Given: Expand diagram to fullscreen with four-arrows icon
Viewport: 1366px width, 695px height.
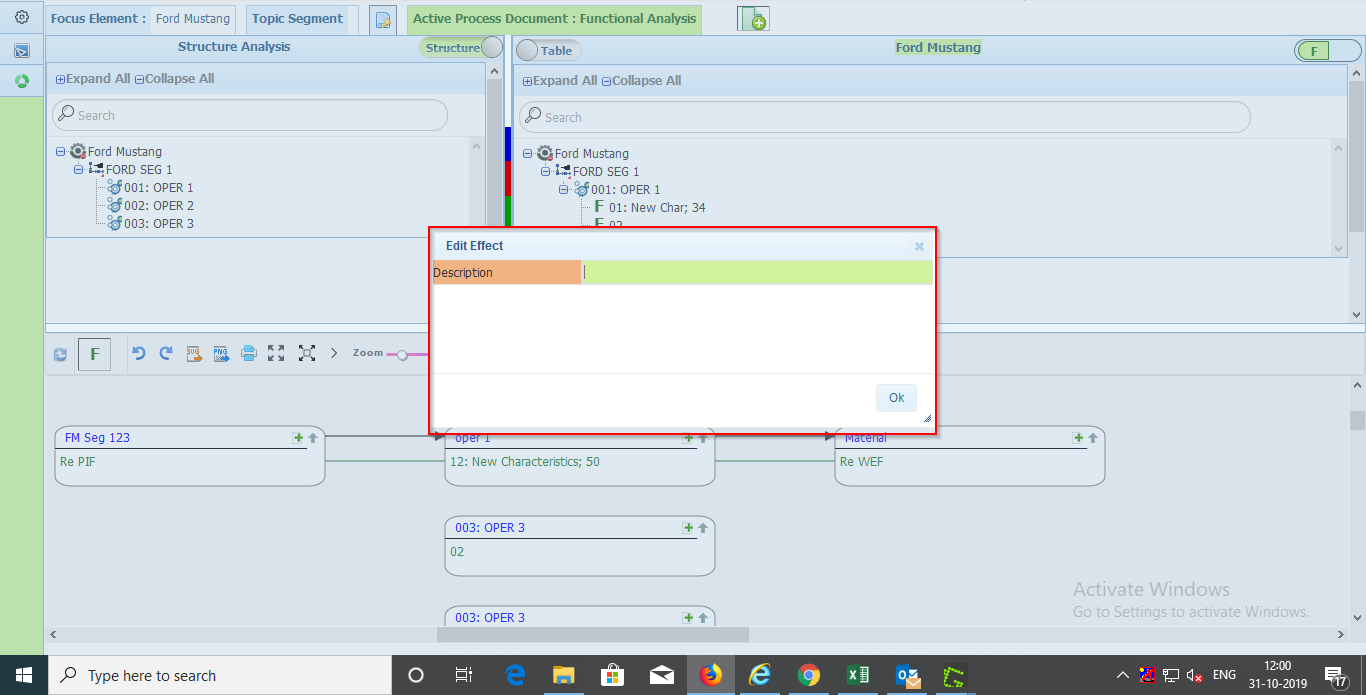Looking at the screenshot, I should click(x=276, y=353).
